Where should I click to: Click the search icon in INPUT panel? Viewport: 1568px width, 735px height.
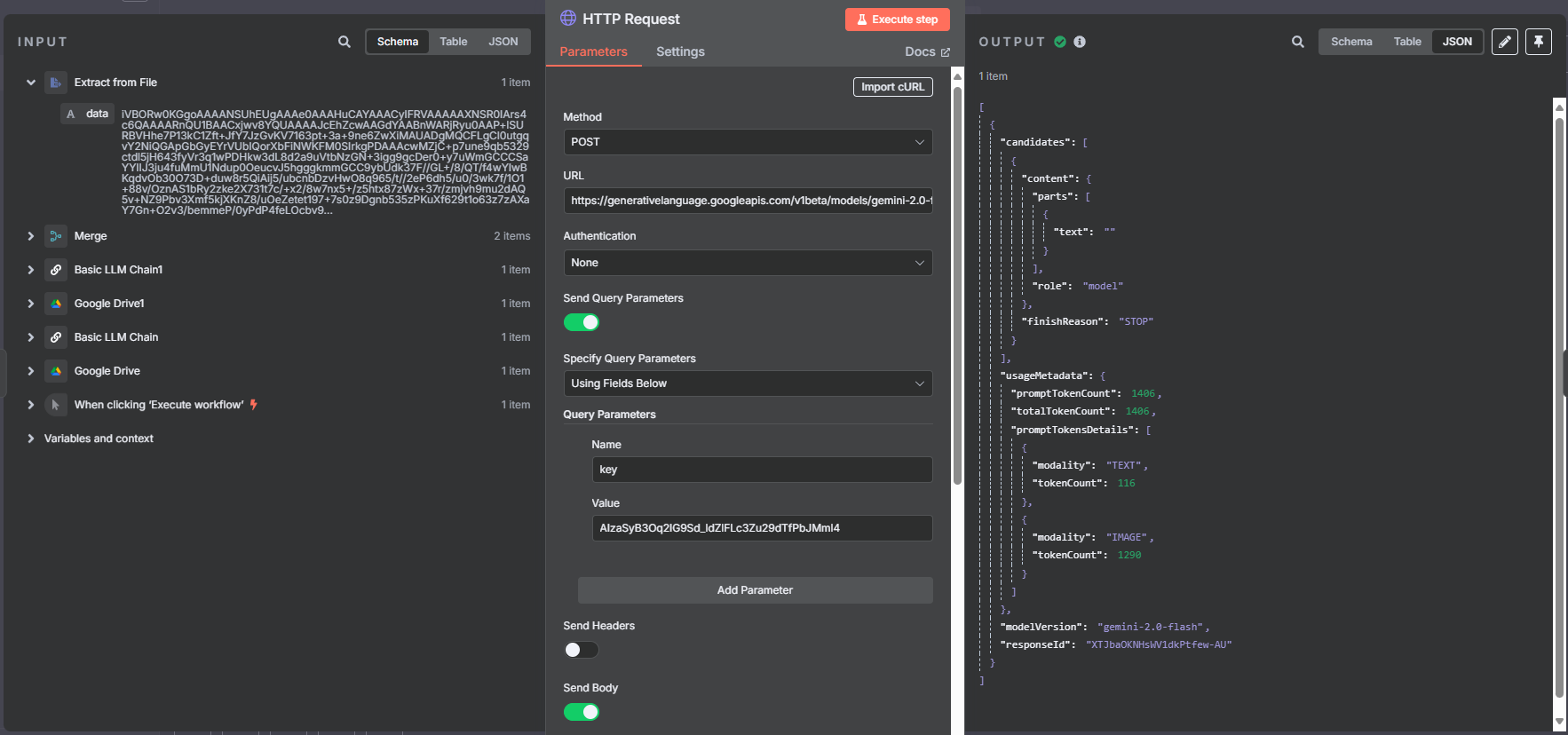point(344,42)
